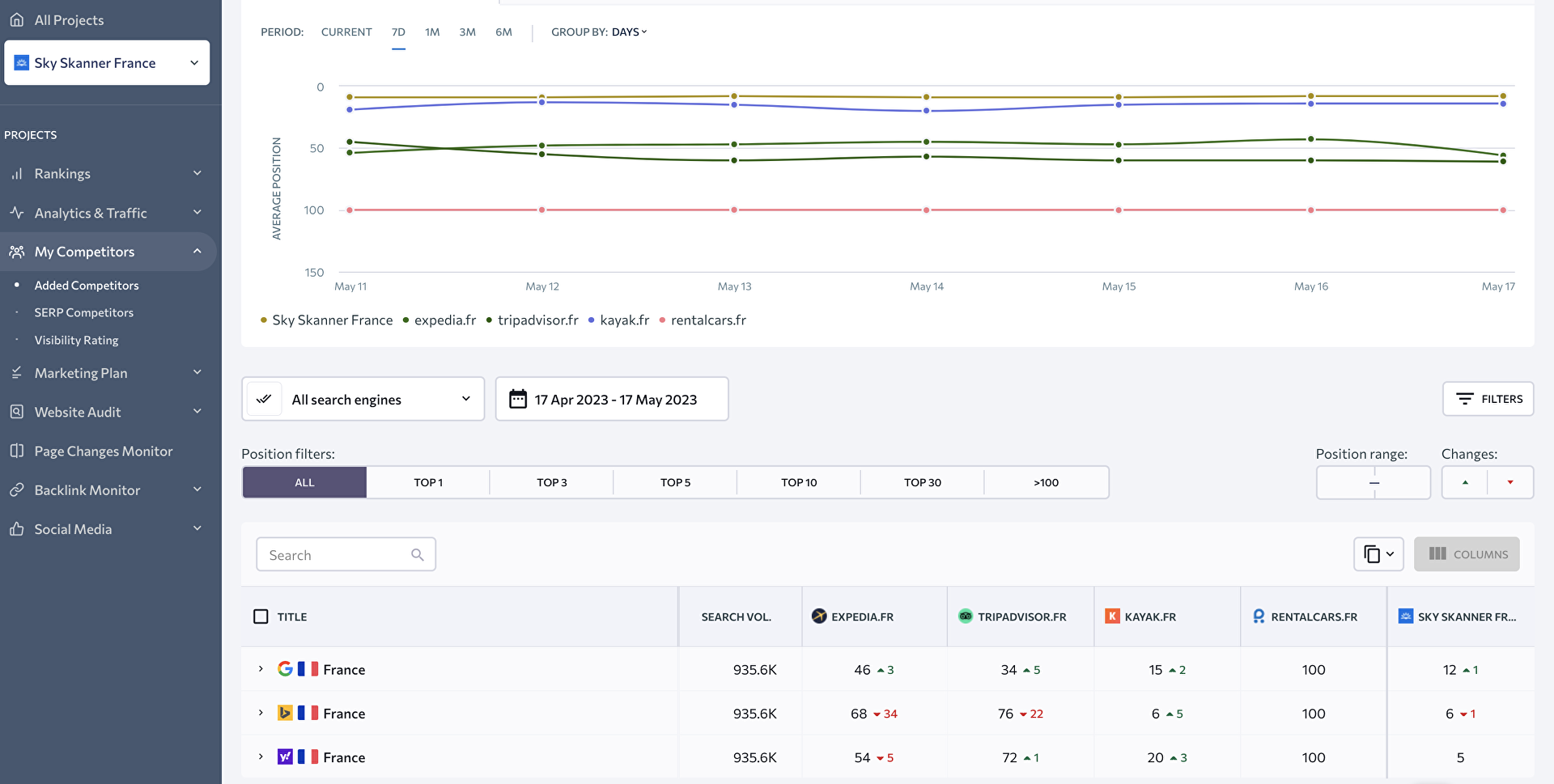Click the Google icon in first France row
Viewport: 1554px width, 784px height.
tap(285, 669)
